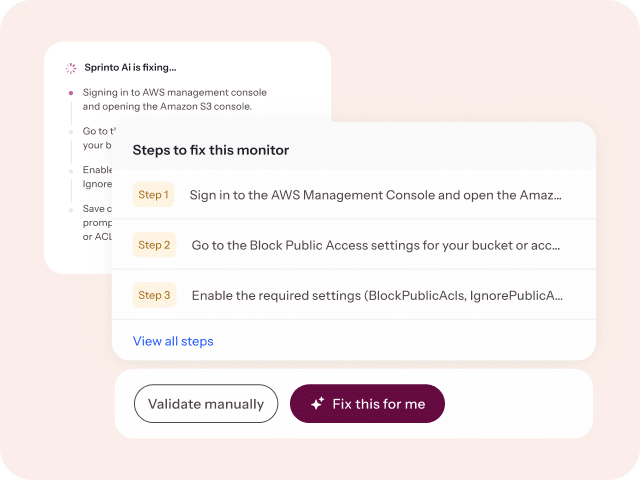Click the Step 3 badge
The height and width of the screenshot is (480, 640).
tap(154, 295)
